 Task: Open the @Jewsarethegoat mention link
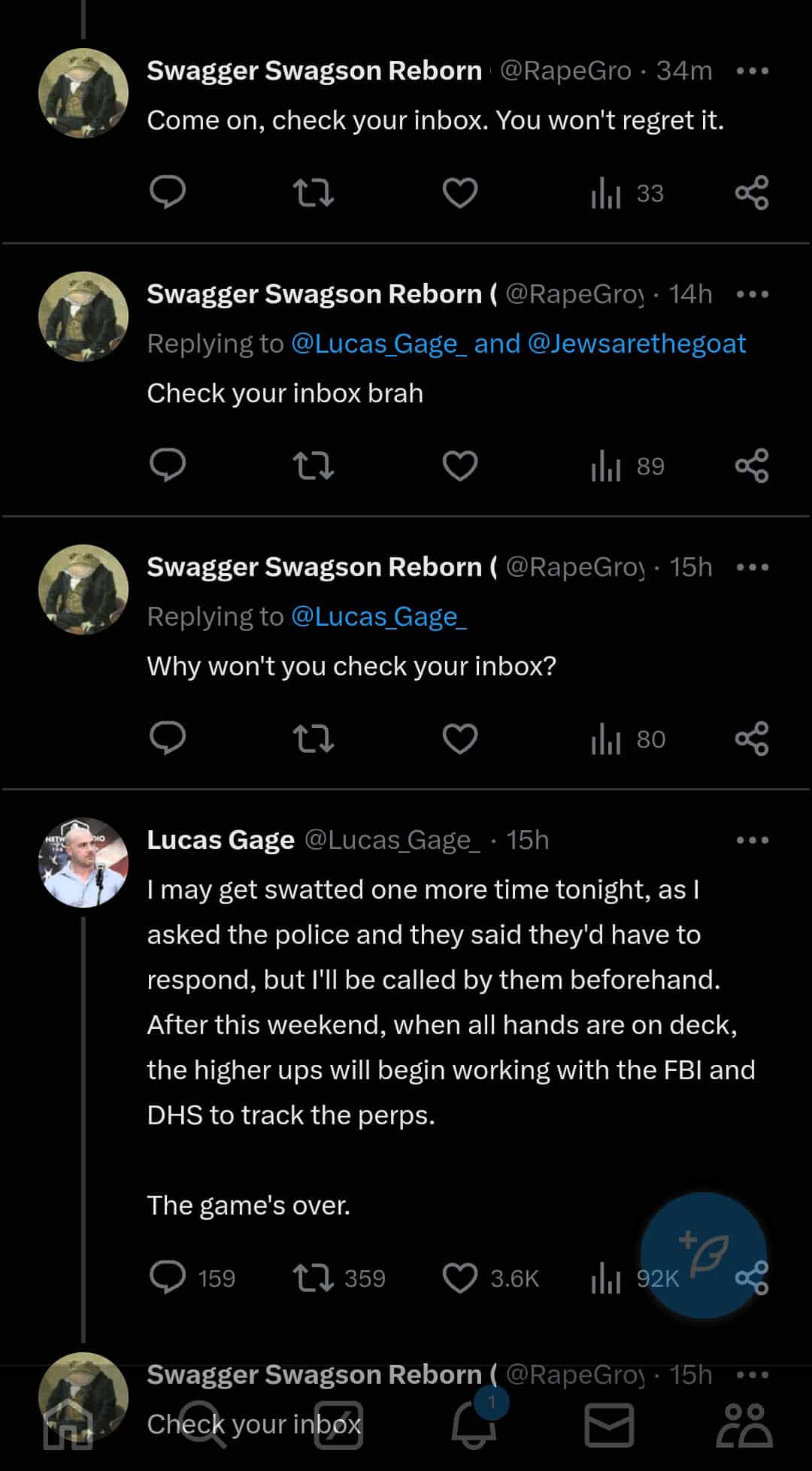pyautogui.click(x=637, y=344)
